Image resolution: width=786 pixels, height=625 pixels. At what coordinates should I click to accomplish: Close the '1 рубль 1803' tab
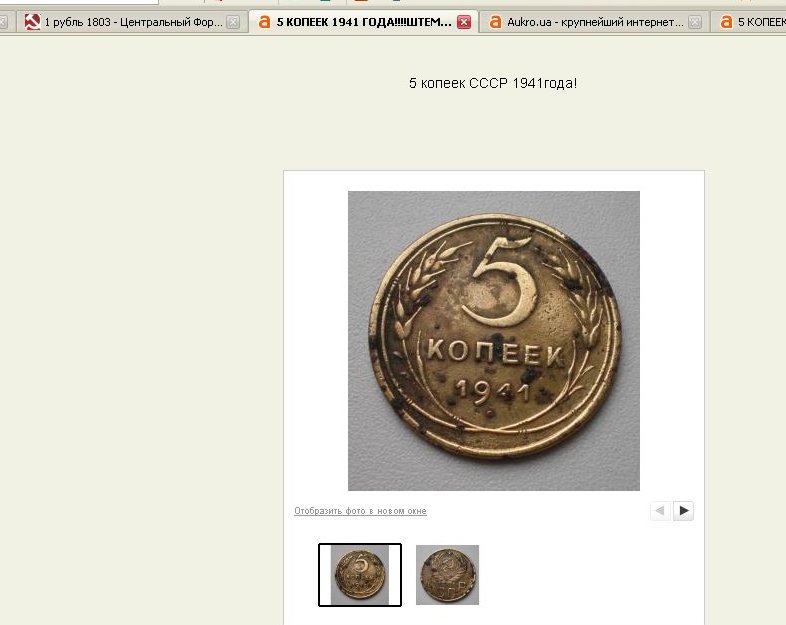click(233, 22)
